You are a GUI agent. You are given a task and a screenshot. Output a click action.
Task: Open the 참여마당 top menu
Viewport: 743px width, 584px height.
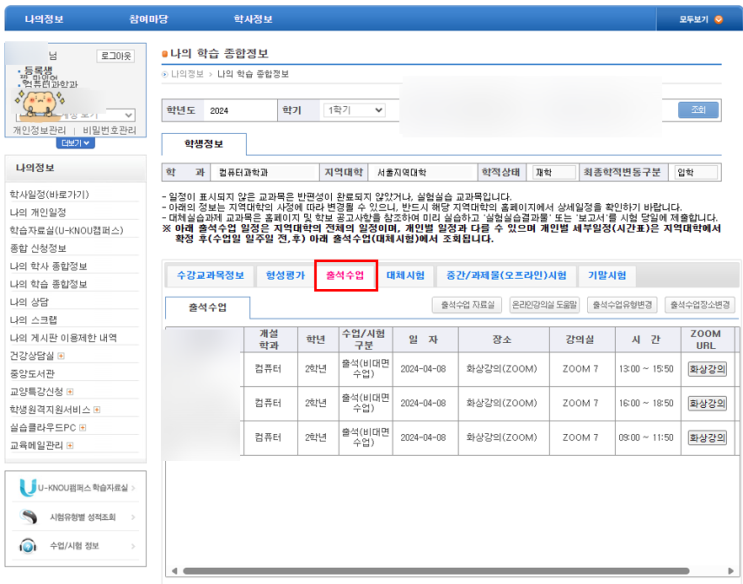pyautogui.click(x=148, y=19)
